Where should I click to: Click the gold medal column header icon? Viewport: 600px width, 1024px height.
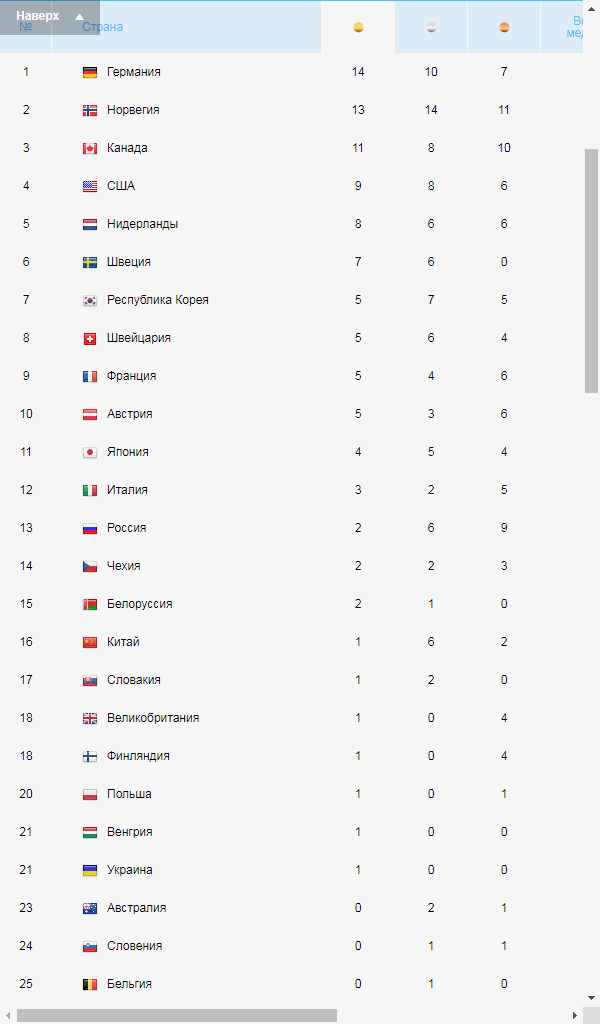pos(358,27)
